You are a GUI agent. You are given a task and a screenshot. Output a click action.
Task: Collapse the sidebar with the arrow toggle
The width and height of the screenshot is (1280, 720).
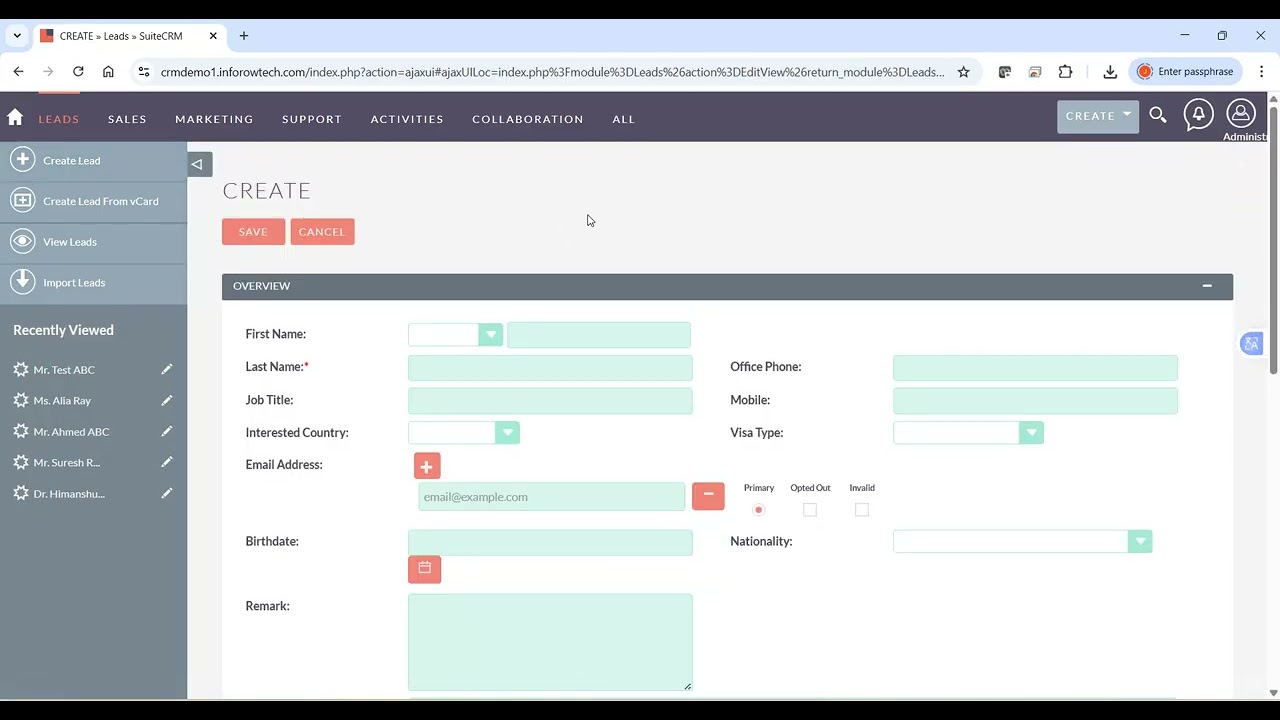[x=199, y=164]
